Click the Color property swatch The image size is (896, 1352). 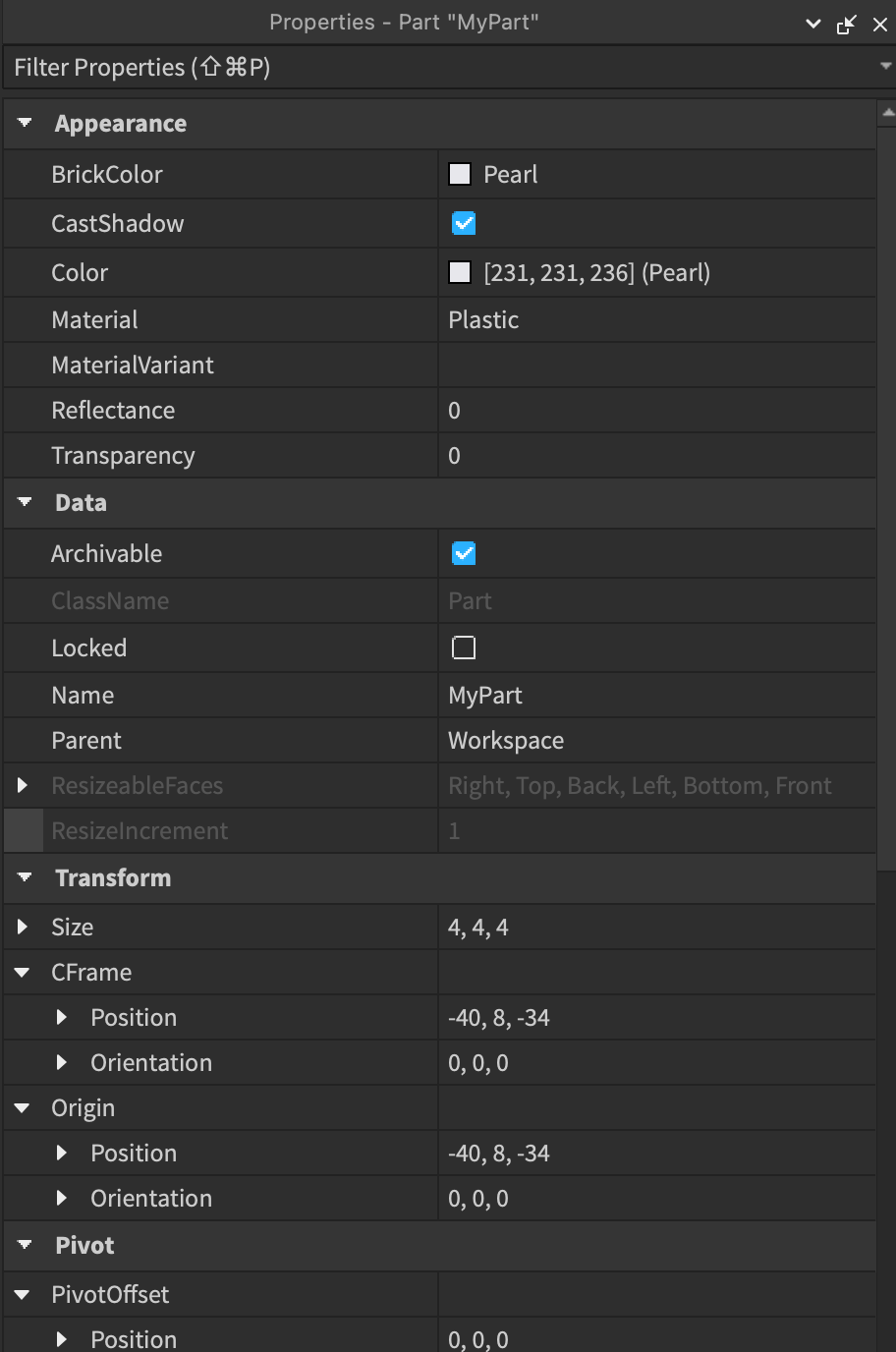tap(460, 273)
